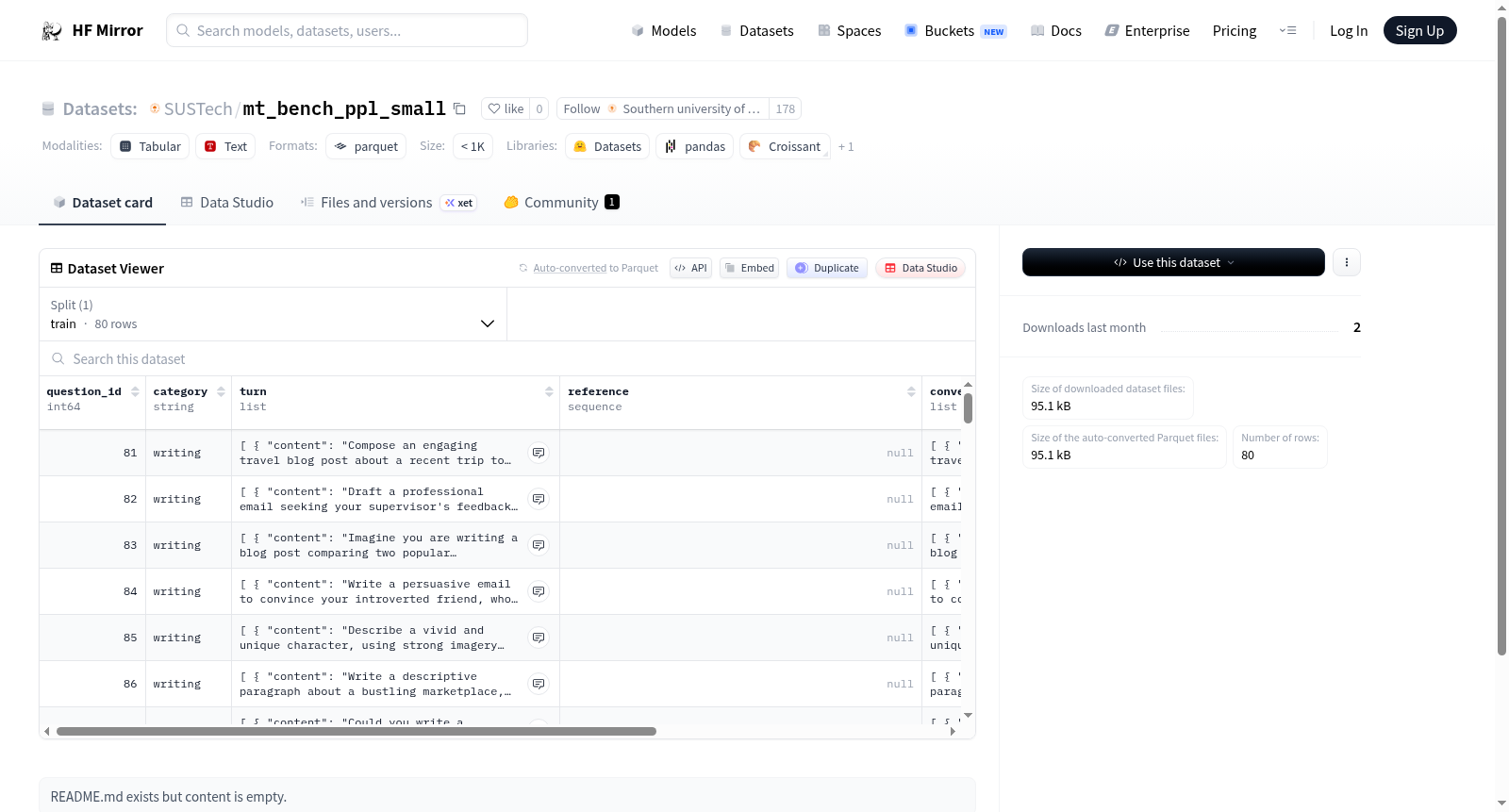The height and width of the screenshot is (812, 1509).
Task: Click the Duplicate button
Action: 827,268
